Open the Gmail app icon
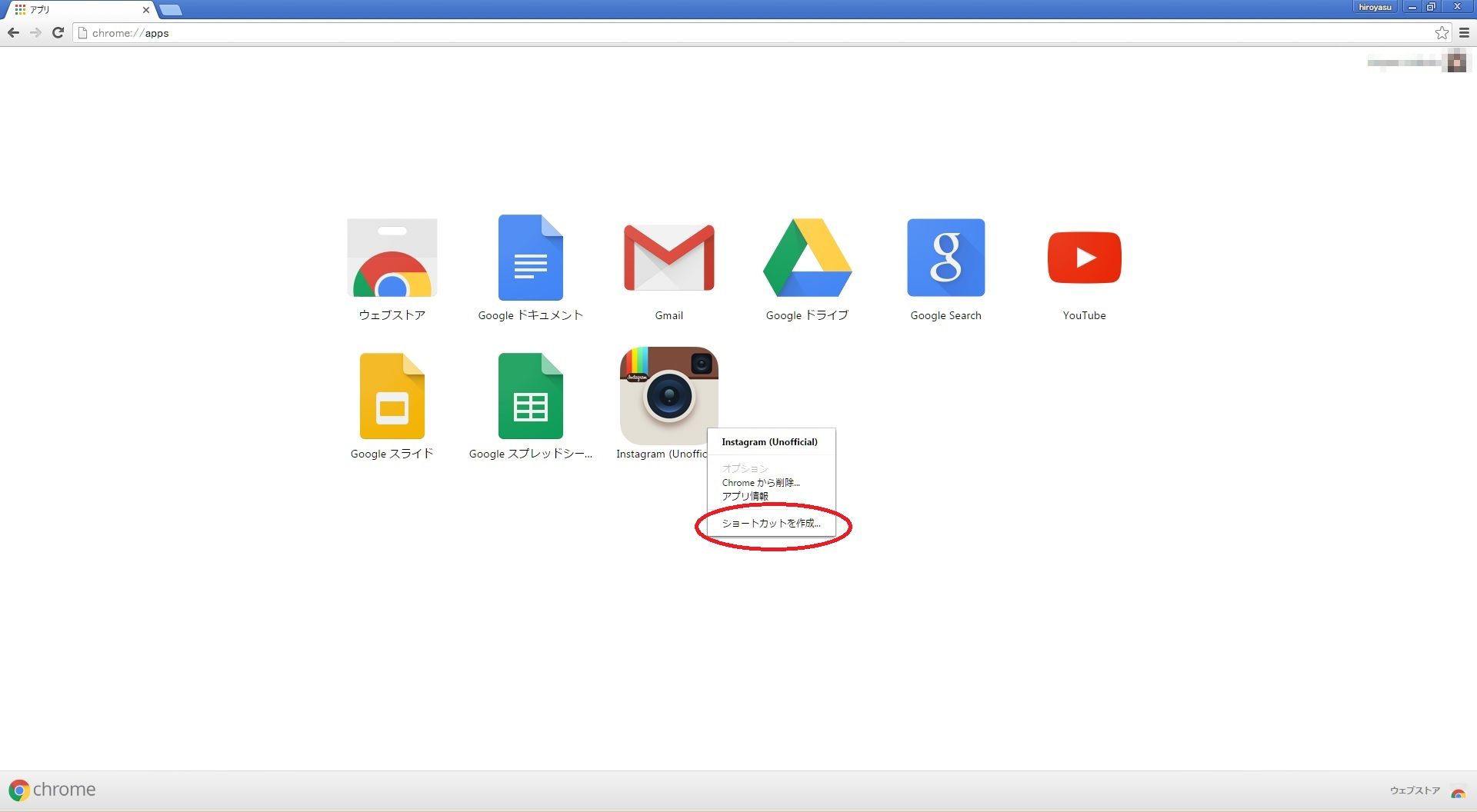 point(669,258)
